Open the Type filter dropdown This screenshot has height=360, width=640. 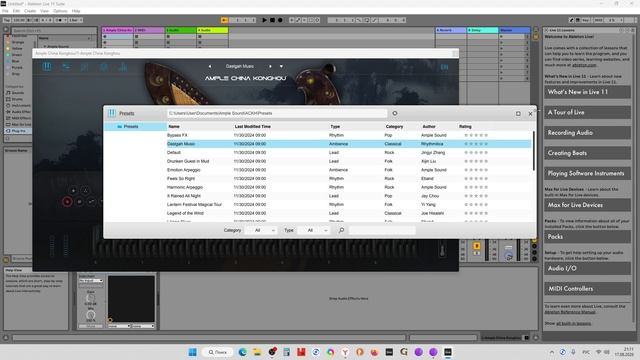point(314,230)
